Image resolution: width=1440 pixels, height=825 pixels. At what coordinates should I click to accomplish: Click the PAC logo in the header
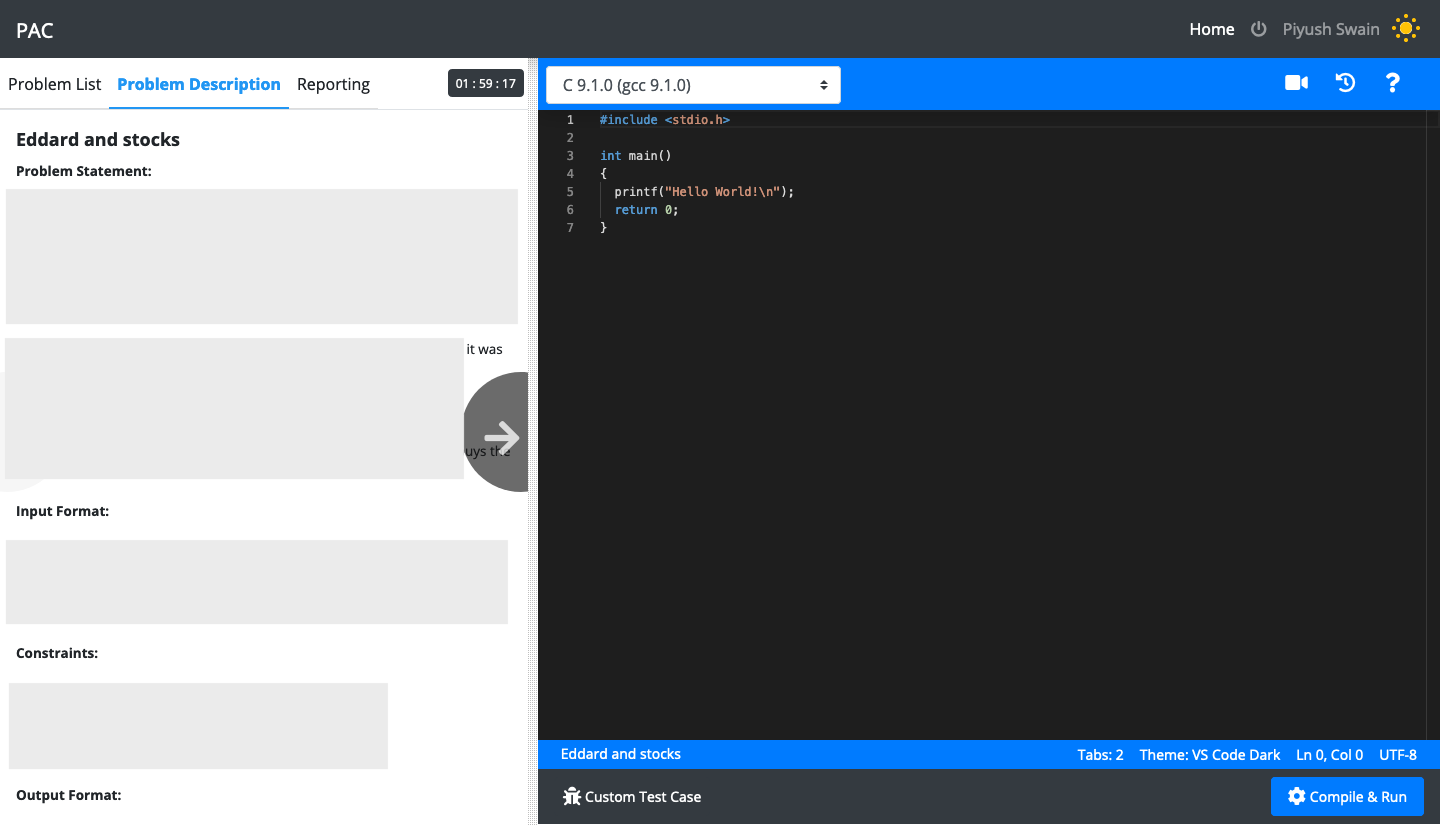coord(34,29)
